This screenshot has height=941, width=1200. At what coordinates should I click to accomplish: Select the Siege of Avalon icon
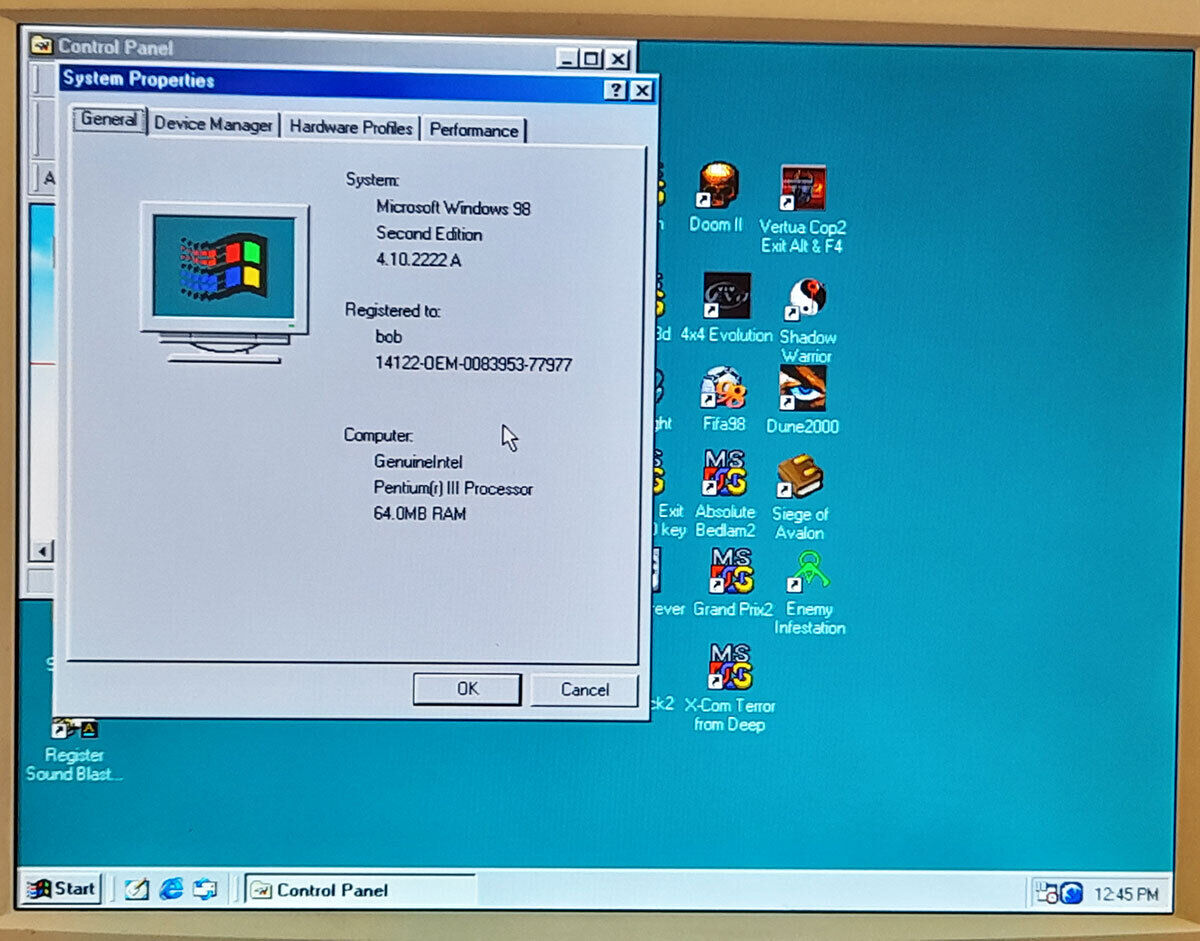800,496
